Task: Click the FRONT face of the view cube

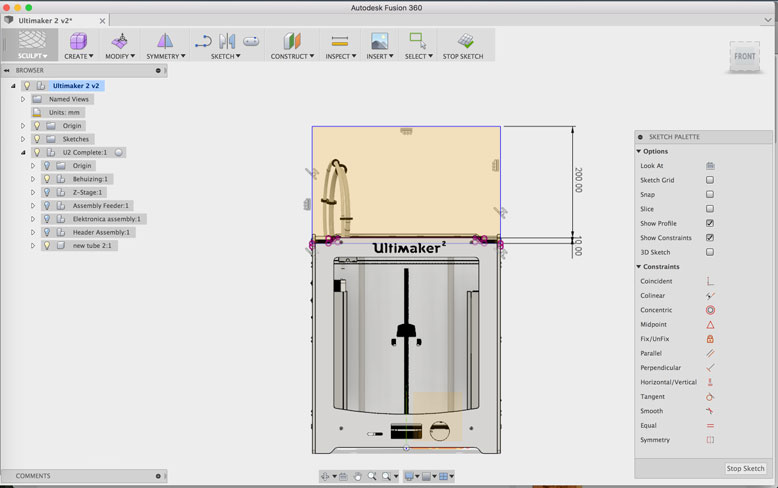Action: coord(745,56)
